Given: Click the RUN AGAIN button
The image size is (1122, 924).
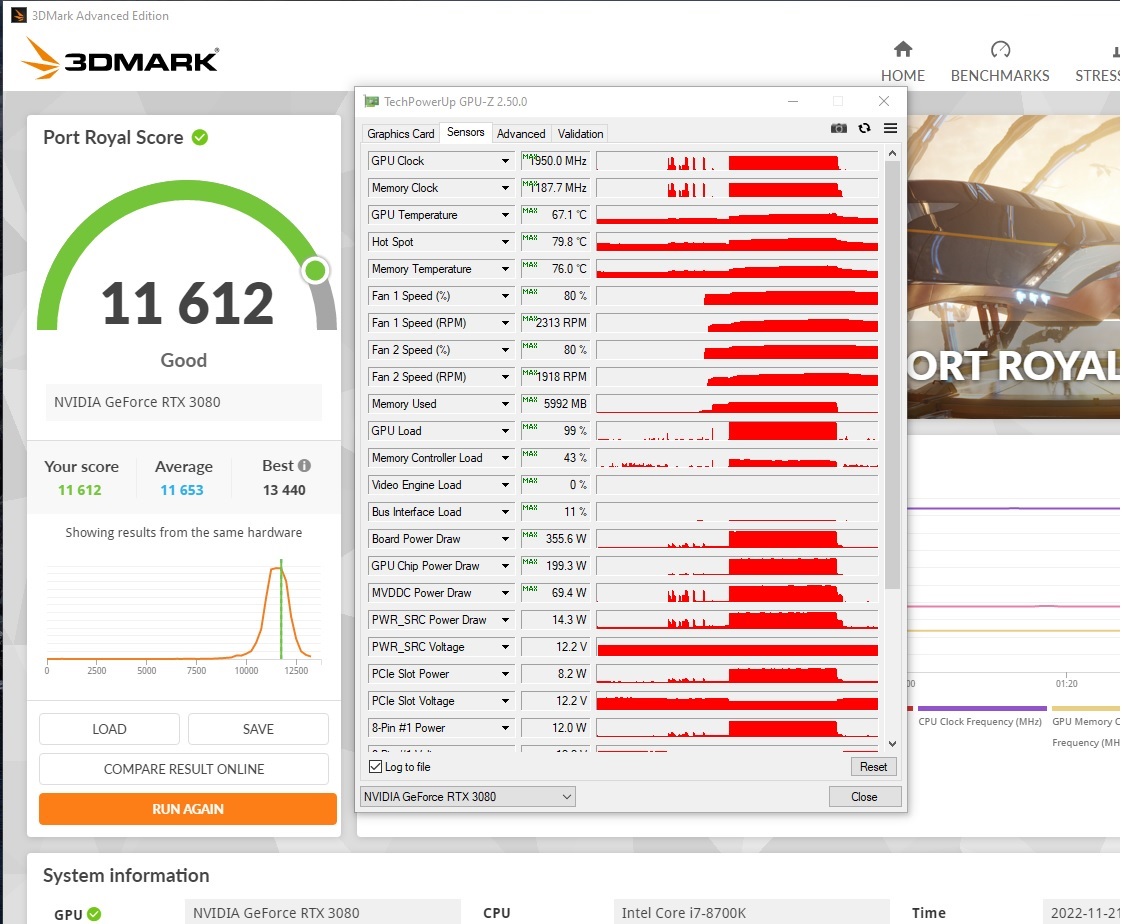Looking at the screenshot, I should (187, 809).
